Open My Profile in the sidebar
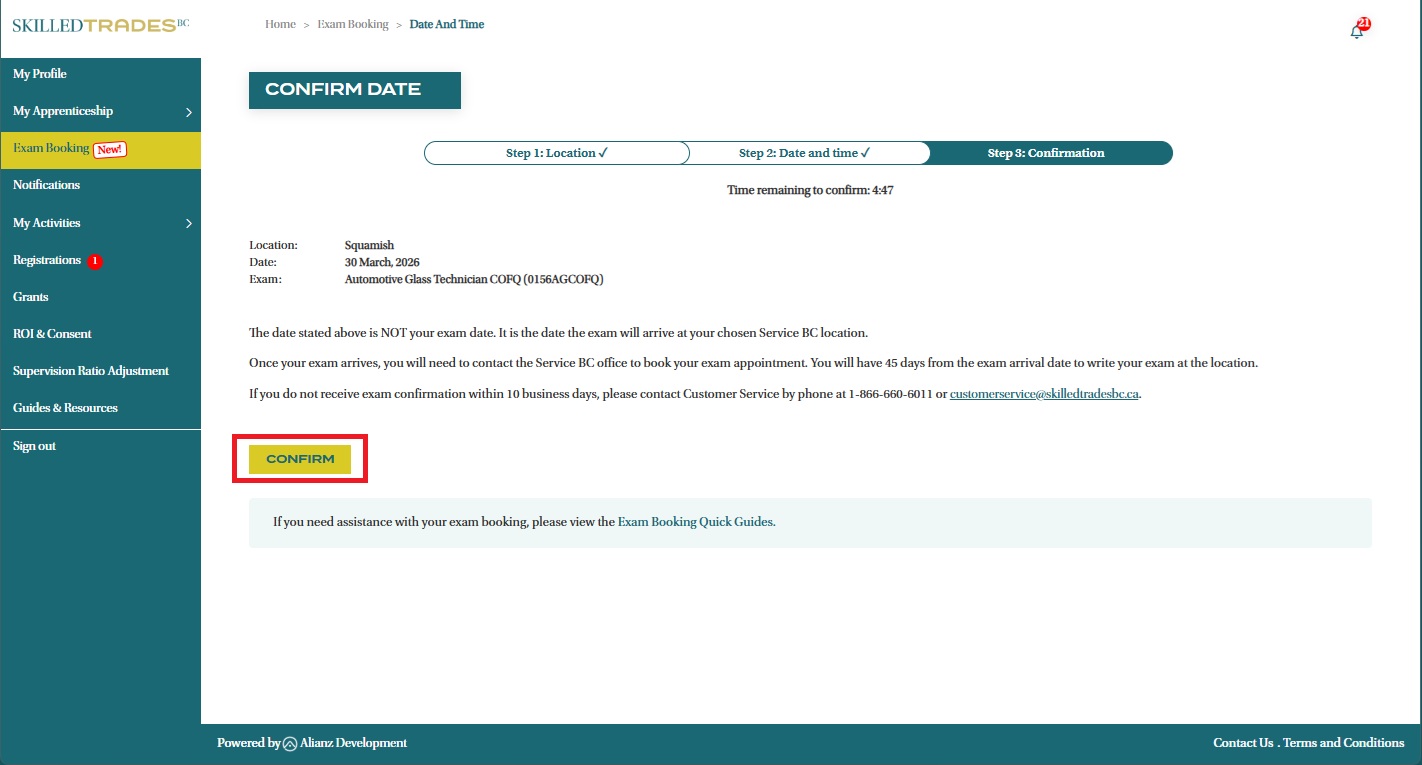Screen dimensions: 1422x765 40,74
